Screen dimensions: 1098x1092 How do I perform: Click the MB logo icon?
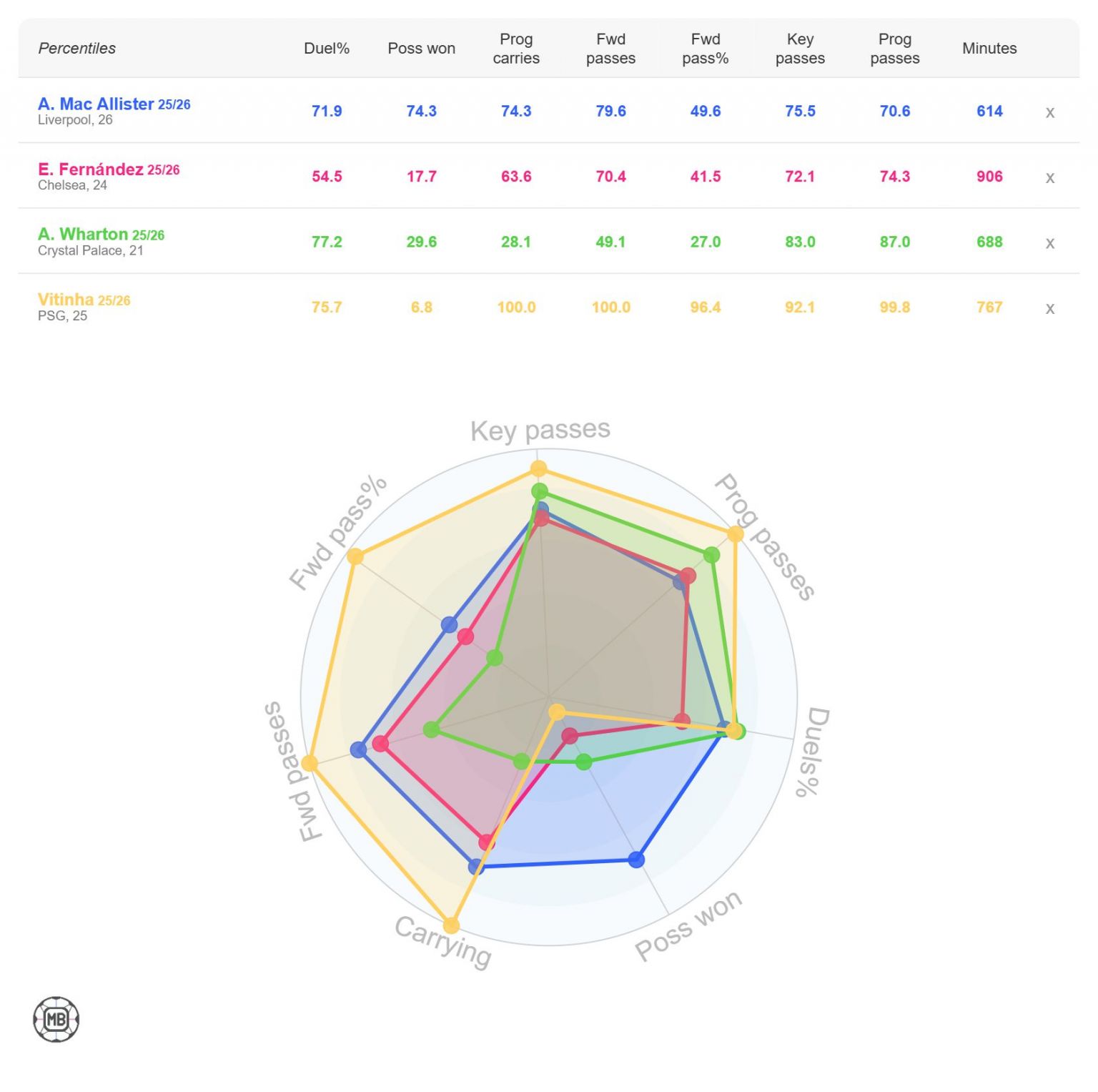[x=56, y=1019]
